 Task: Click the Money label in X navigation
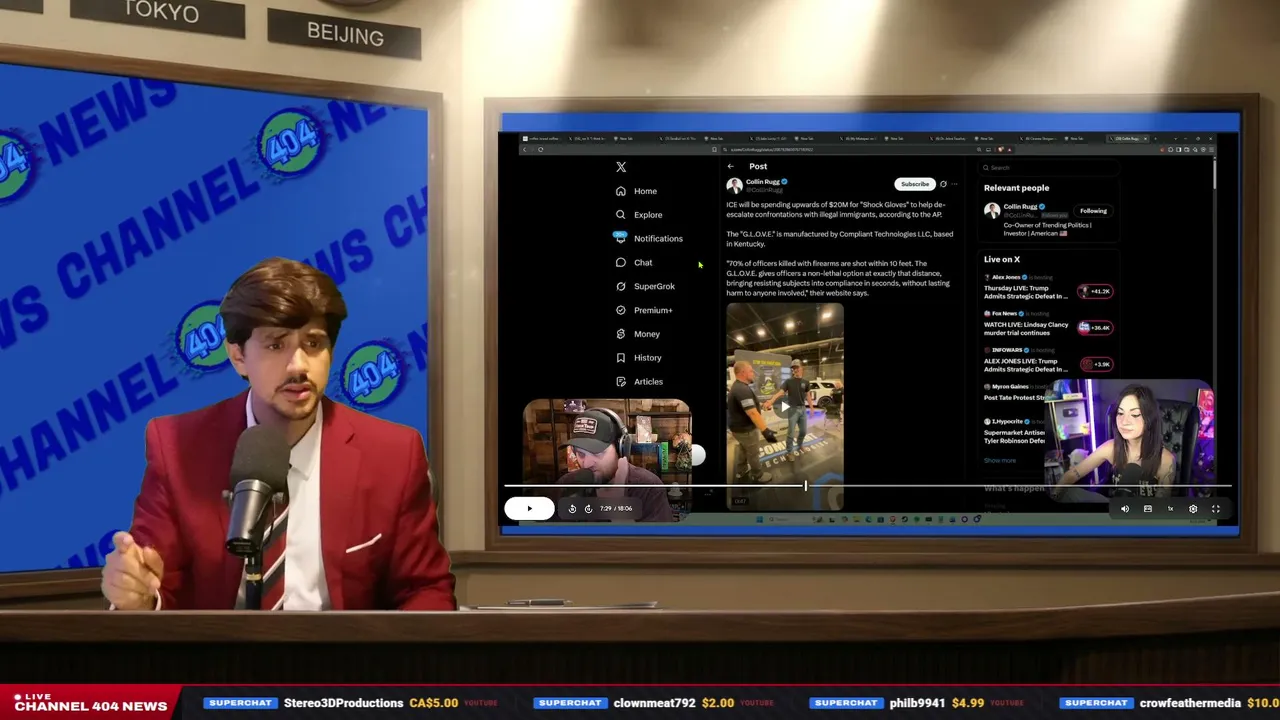click(647, 334)
